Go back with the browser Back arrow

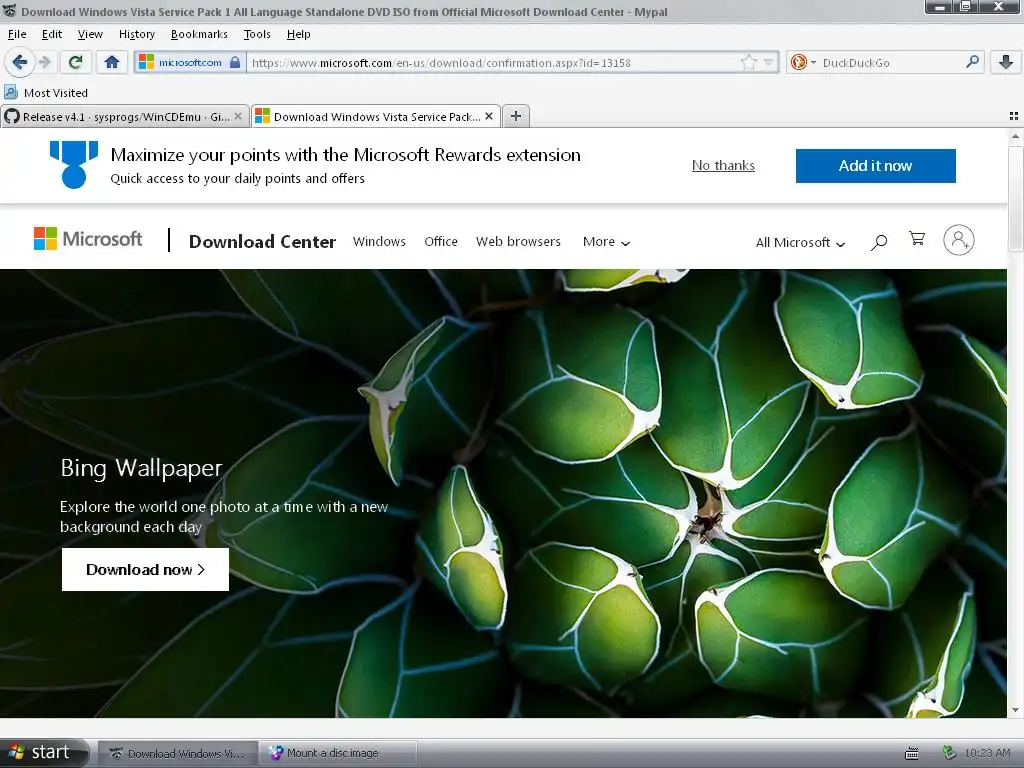pyautogui.click(x=20, y=62)
